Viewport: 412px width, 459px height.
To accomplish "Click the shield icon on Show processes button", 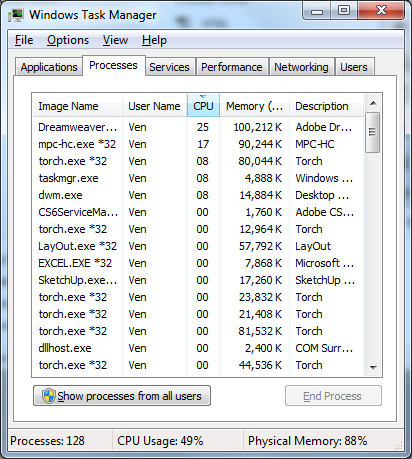I will pyautogui.click(x=49, y=396).
